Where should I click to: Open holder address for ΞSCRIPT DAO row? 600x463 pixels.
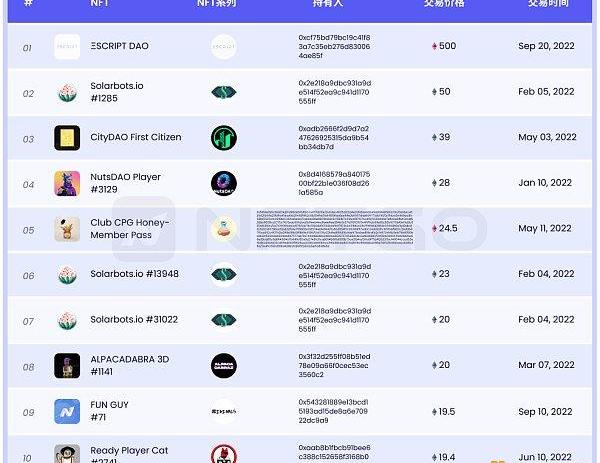click(x=333, y=47)
